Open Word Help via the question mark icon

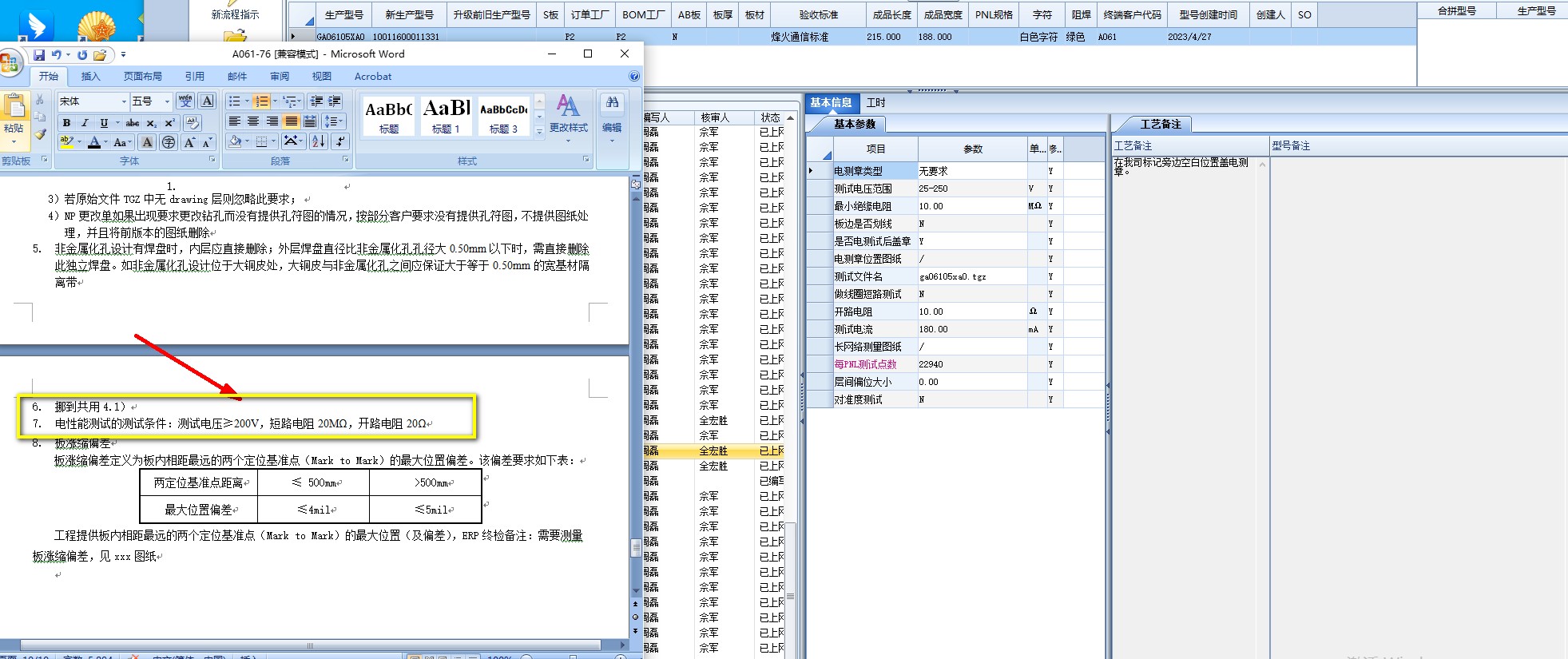pyautogui.click(x=634, y=77)
